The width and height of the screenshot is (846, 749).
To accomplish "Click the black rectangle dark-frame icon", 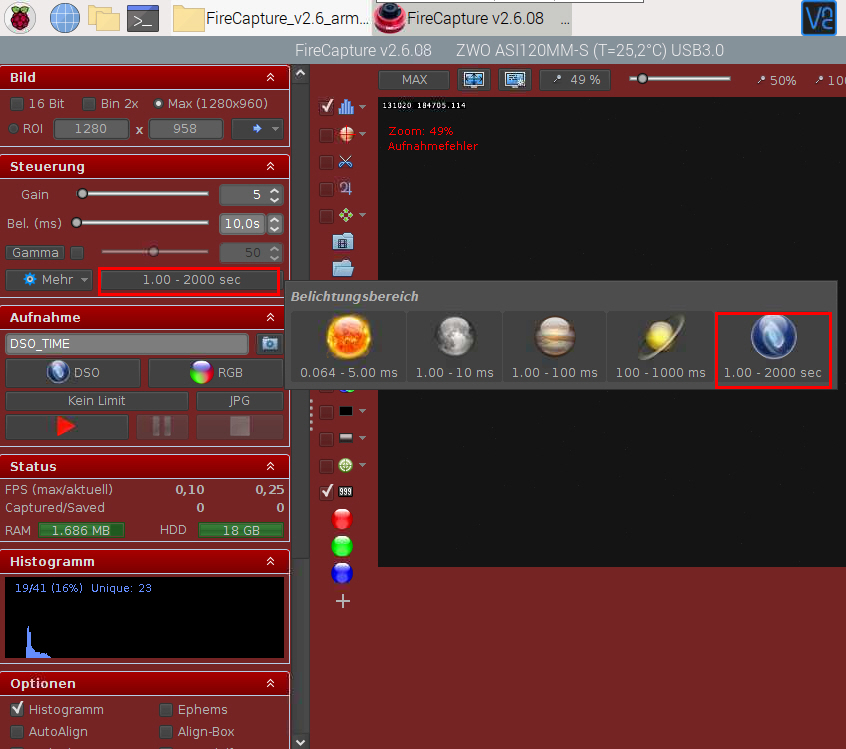I will [346, 411].
